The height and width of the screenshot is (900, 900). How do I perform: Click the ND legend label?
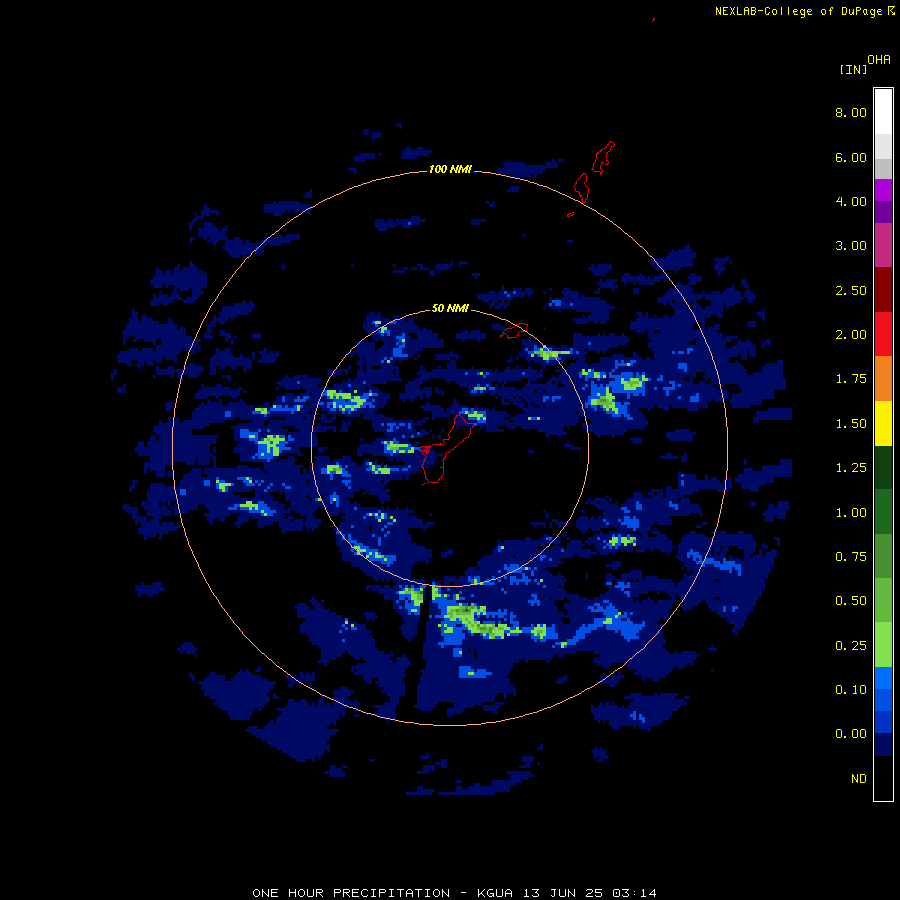859,779
